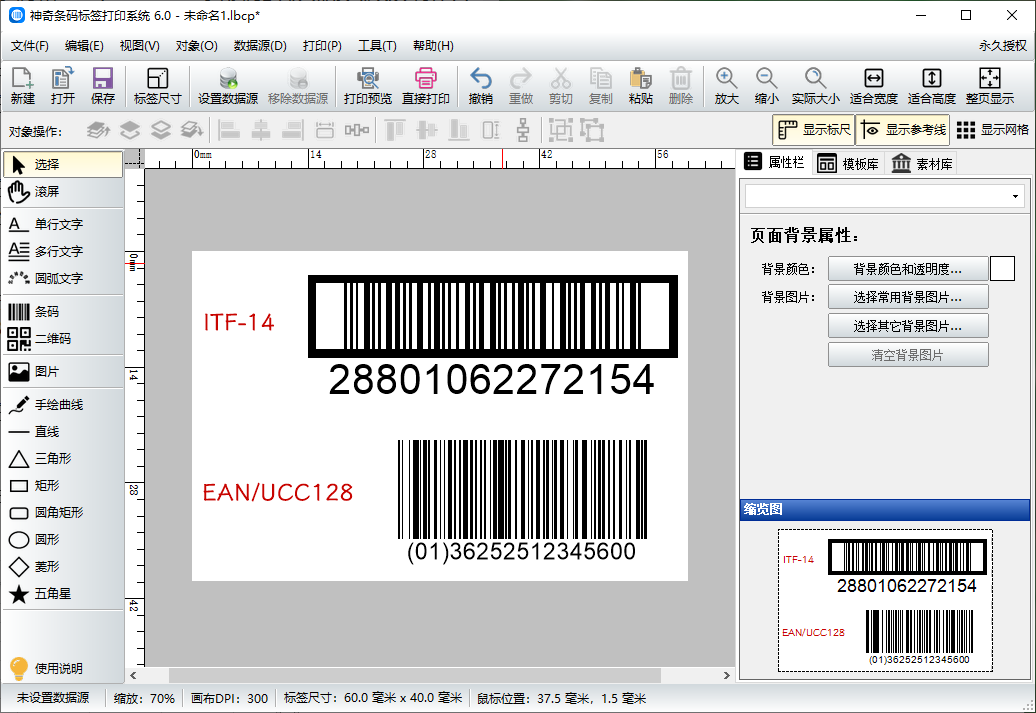Click 直接打印 direct print icon
Viewport: 1036px width, 713px height.
pos(426,86)
